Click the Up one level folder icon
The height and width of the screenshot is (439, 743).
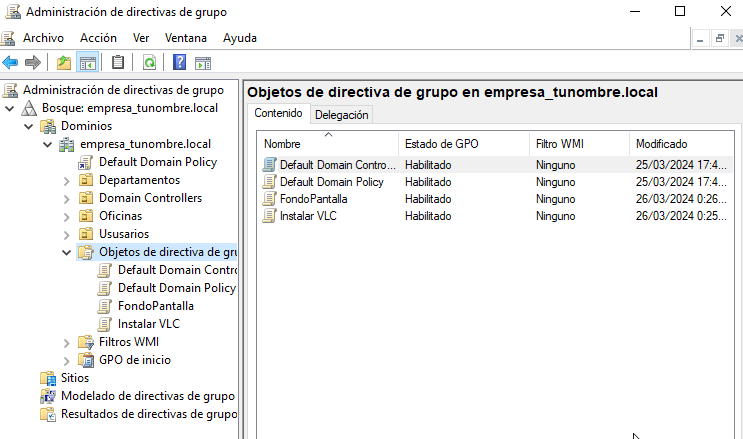tap(63, 62)
